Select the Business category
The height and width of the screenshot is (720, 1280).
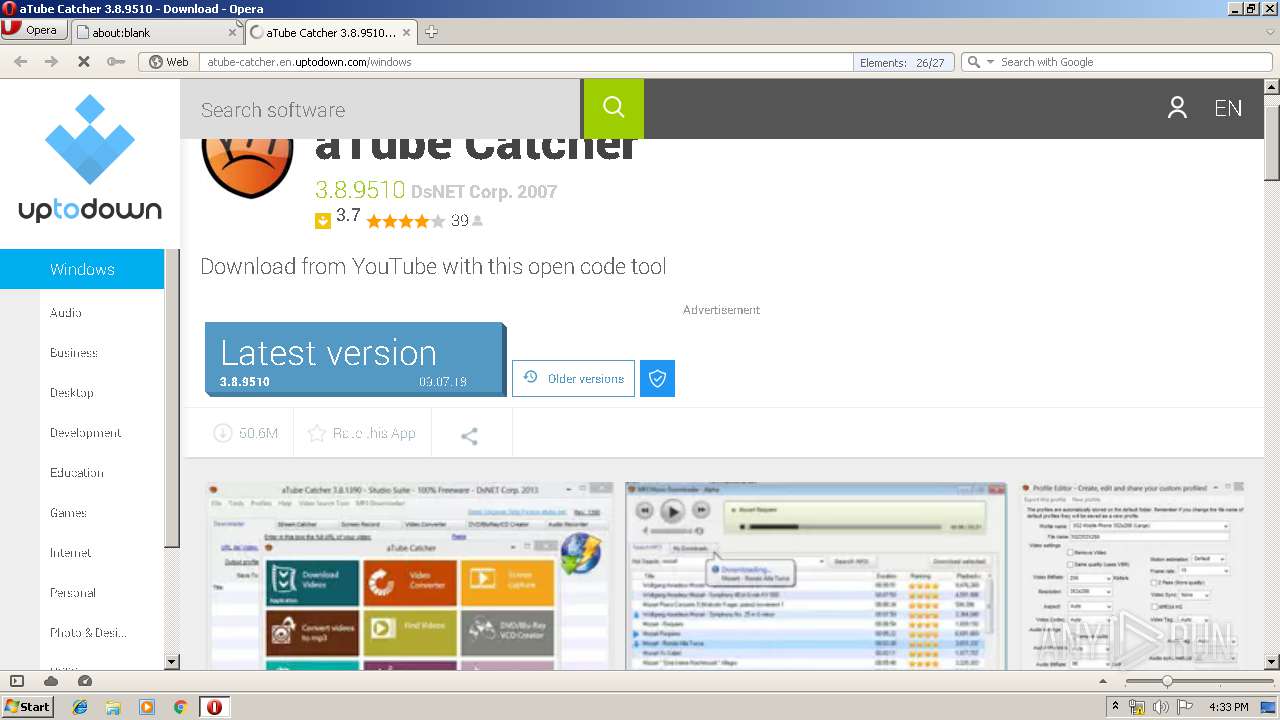(x=74, y=352)
